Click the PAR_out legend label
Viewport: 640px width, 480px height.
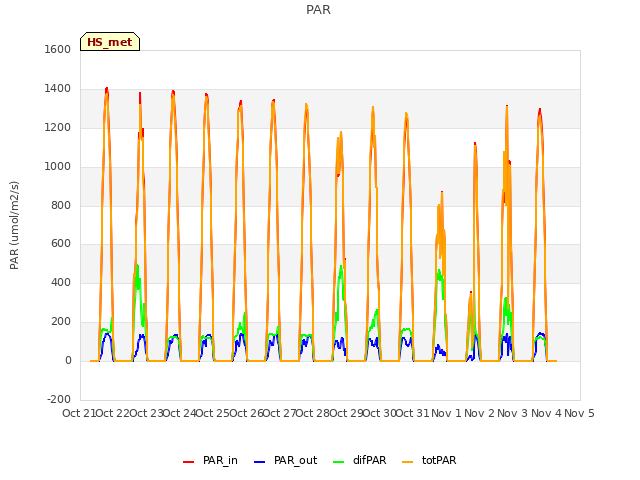click(x=296, y=460)
